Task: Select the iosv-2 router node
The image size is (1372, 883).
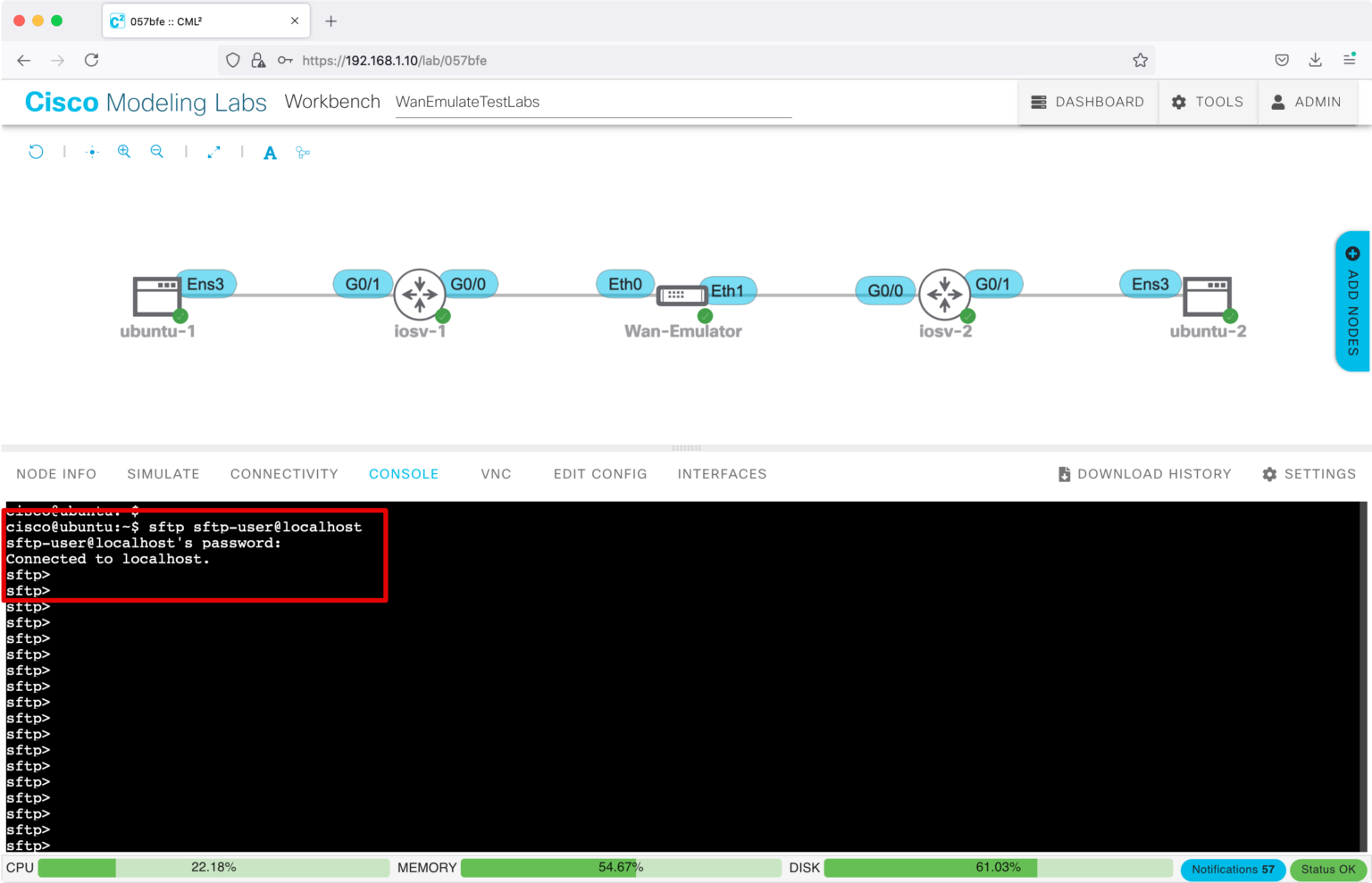Action: coord(945,294)
